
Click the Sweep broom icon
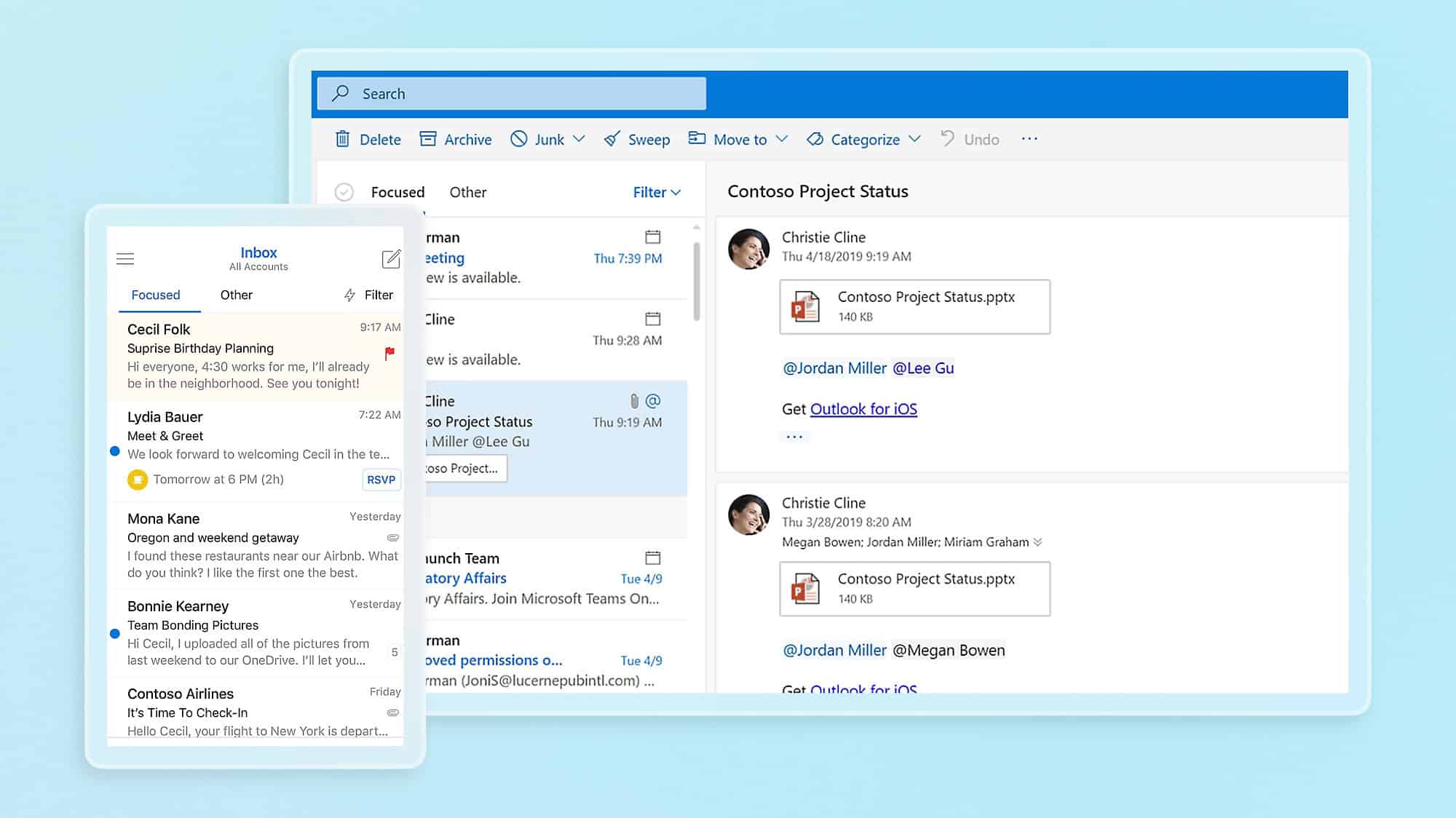(612, 139)
